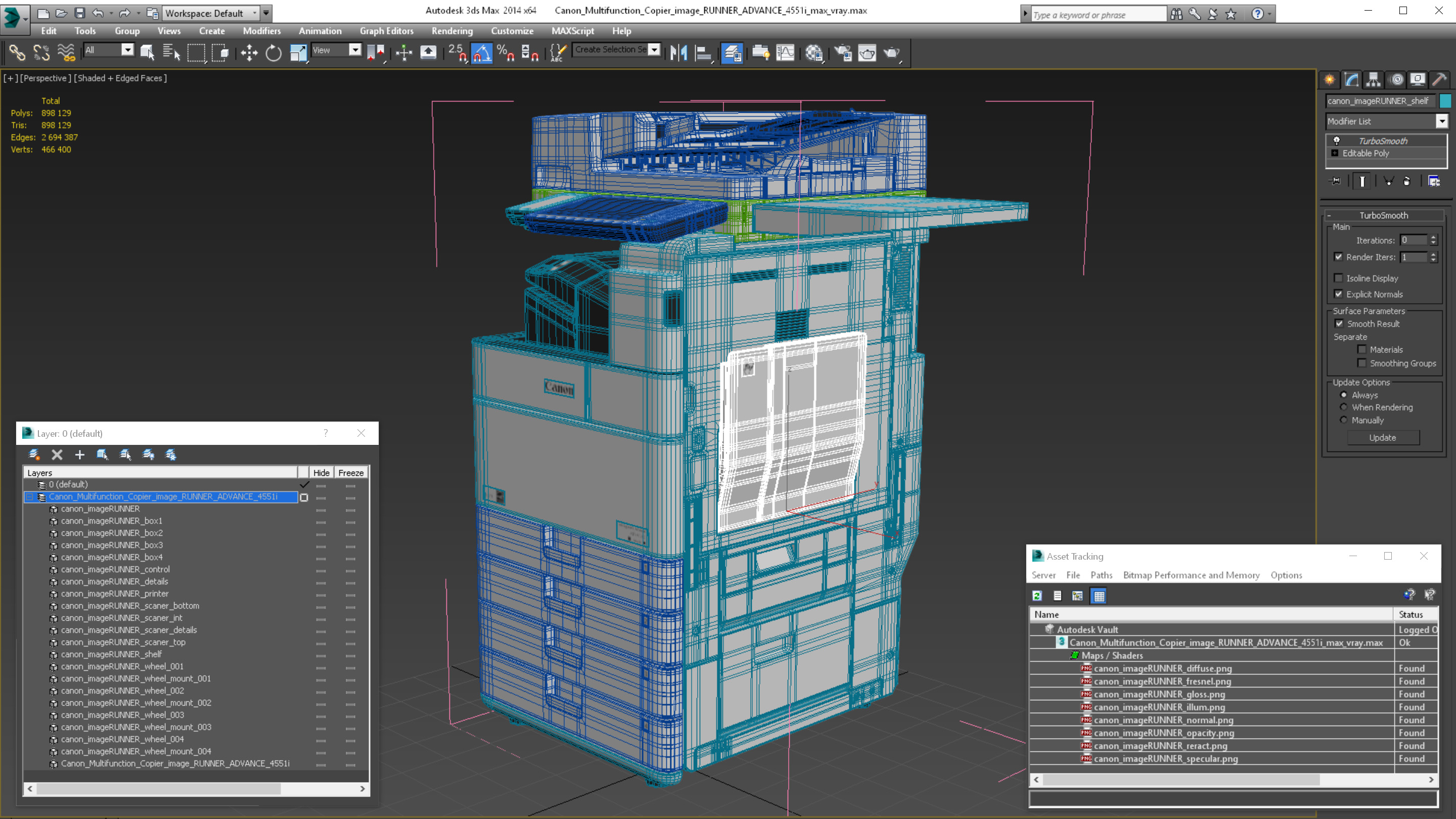Open Manage Layers toolbar button
The image size is (1456, 819).
point(732,53)
